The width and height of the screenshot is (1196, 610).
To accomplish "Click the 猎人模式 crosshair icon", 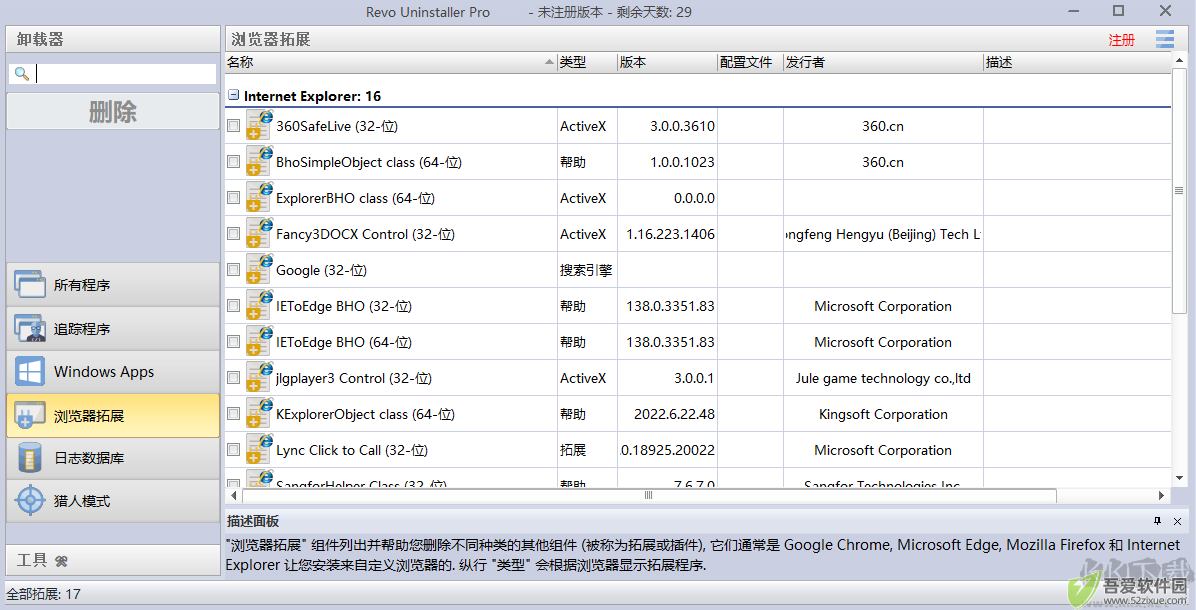I will [30, 501].
